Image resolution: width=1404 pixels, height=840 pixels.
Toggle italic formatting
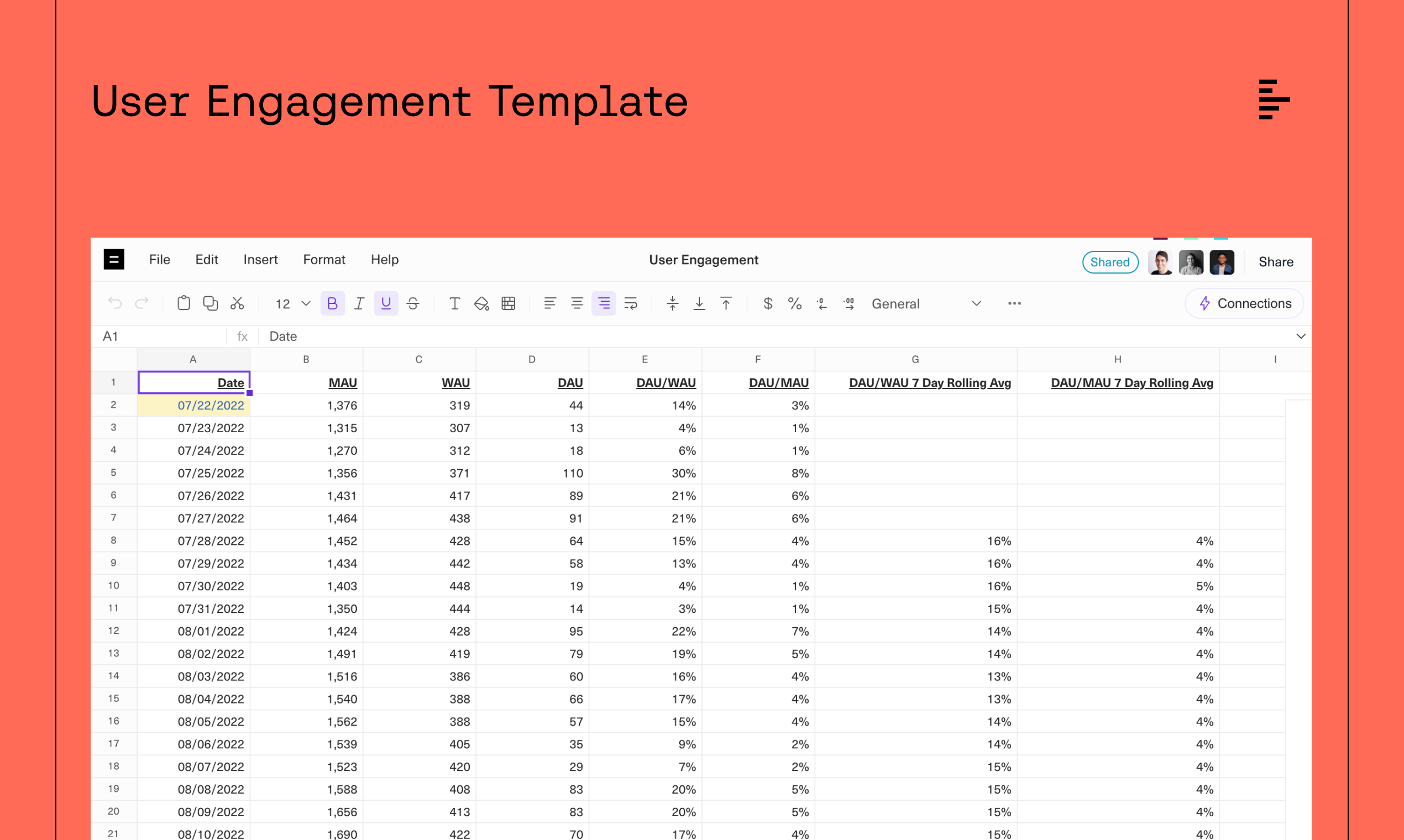pyautogui.click(x=359, y=303)
